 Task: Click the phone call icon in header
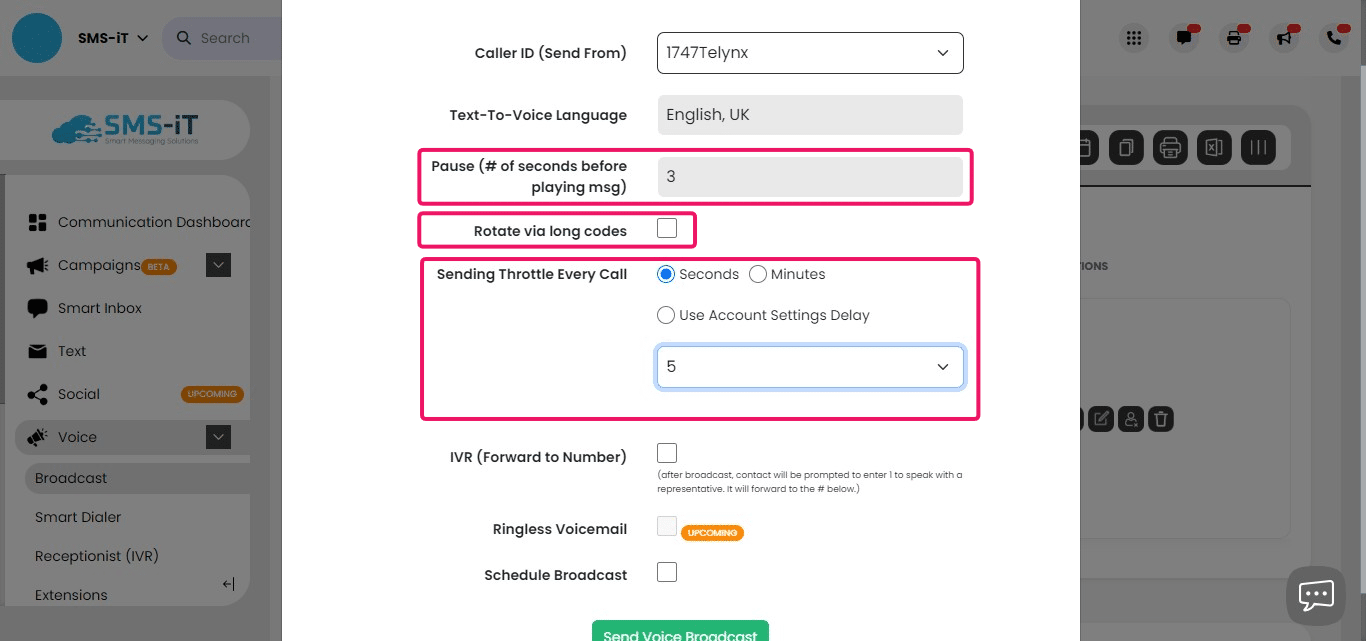(x=1334, y=38)
